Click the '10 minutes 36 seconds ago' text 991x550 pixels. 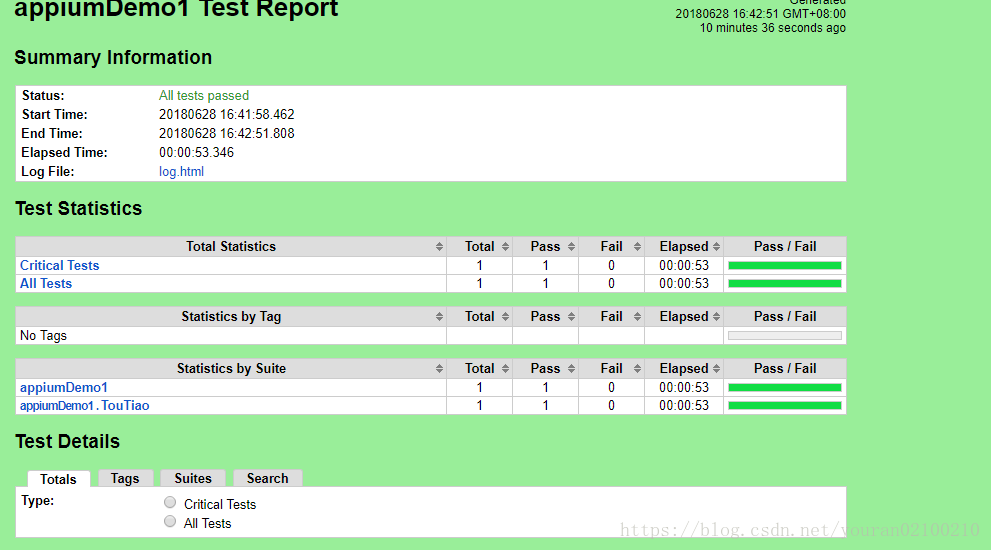[772, 28]
